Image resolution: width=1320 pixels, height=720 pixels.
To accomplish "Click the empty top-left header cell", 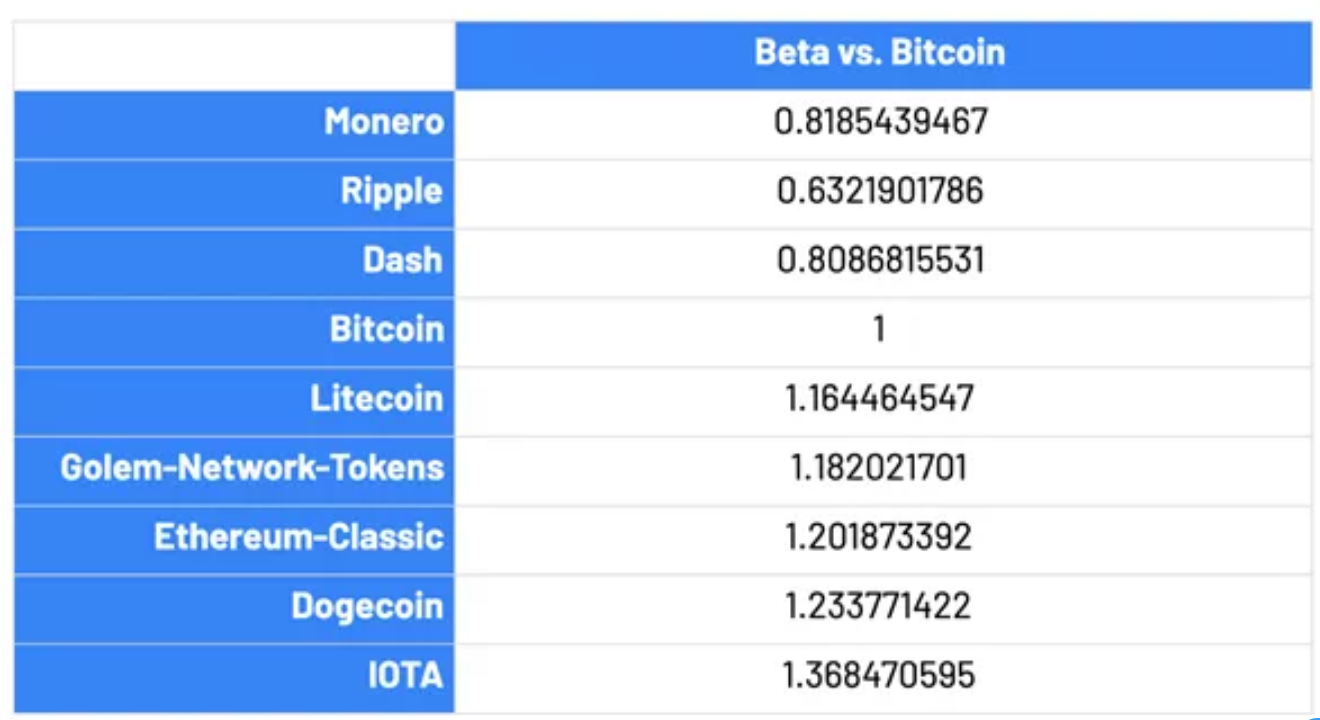I will (234, 55).
